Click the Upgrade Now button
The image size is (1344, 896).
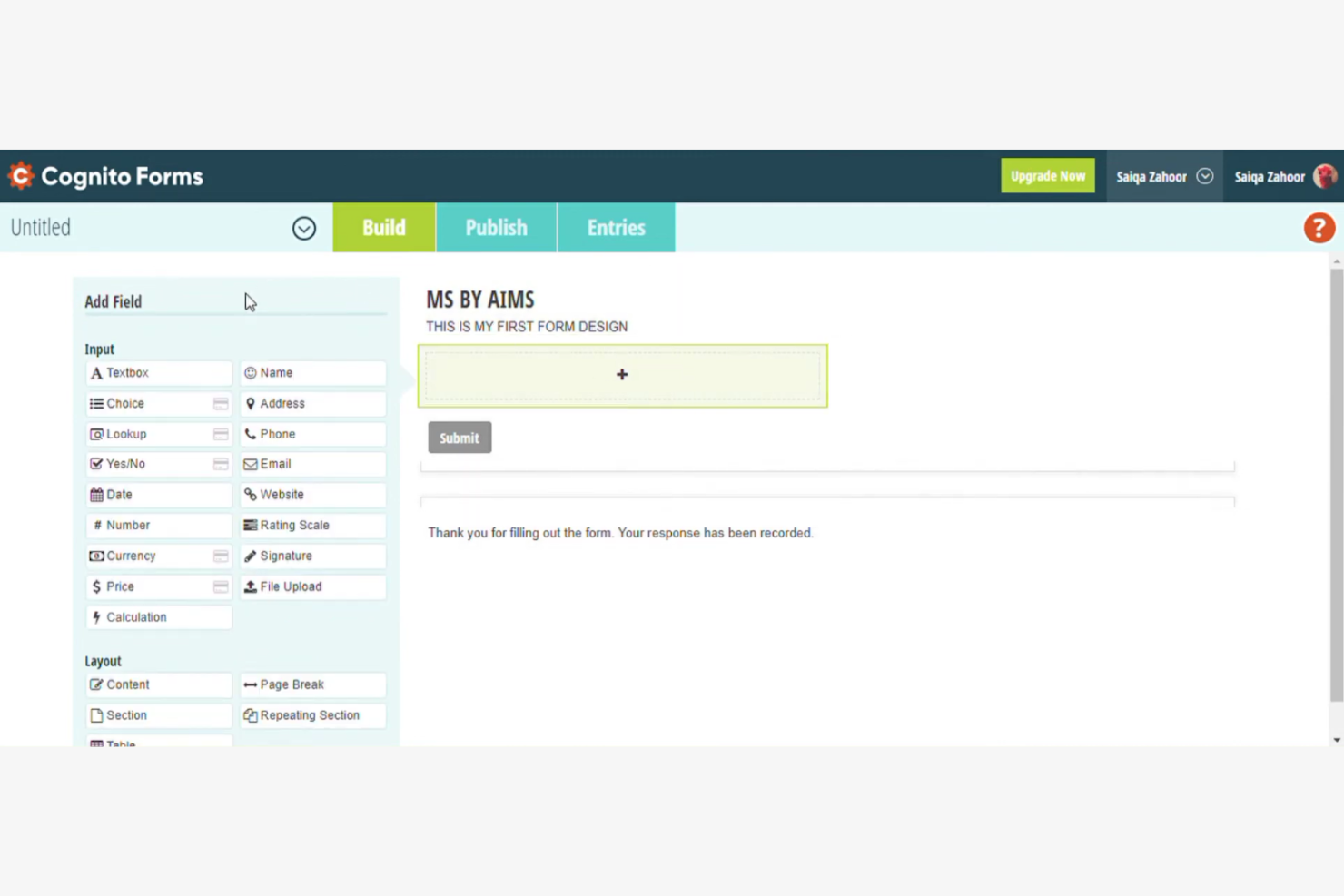[1048, 175]
